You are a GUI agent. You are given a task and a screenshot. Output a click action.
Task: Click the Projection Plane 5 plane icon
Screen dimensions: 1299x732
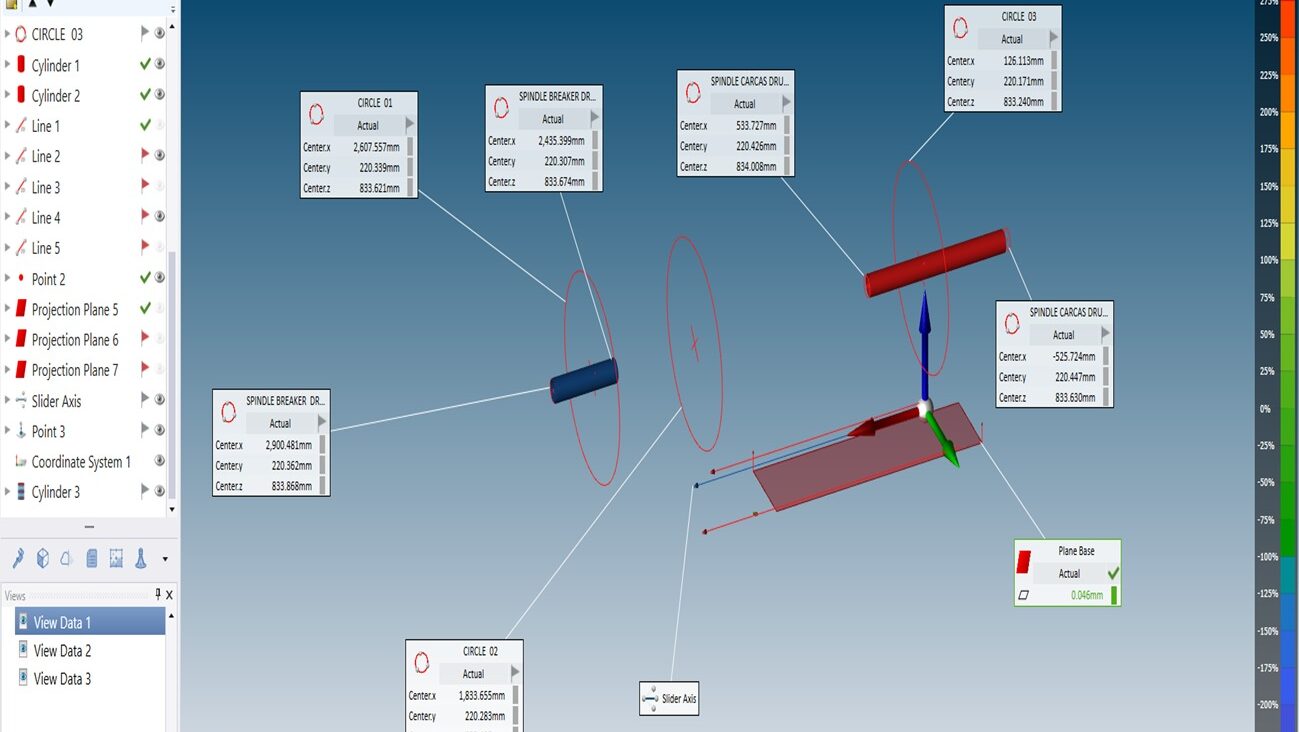pos(21,309)
